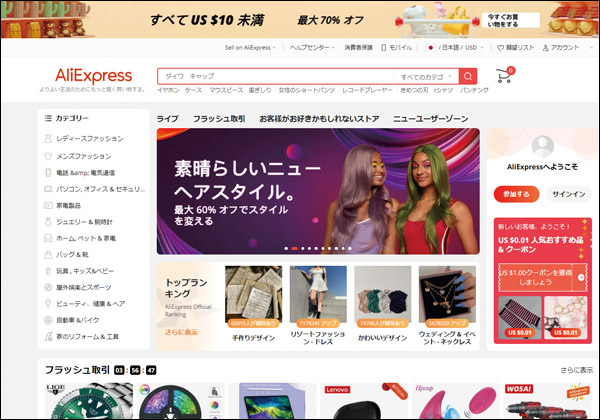
Task: Open the すべてのカテゴリ search category dropdown
Action: point(425,77)
